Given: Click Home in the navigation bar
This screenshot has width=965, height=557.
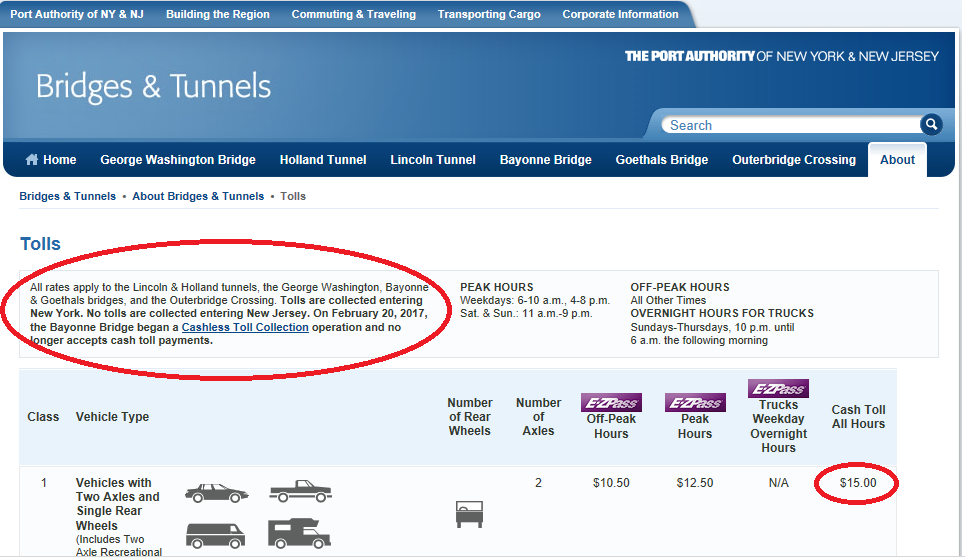Looking at the screenshot, I should tap(60, 159).
